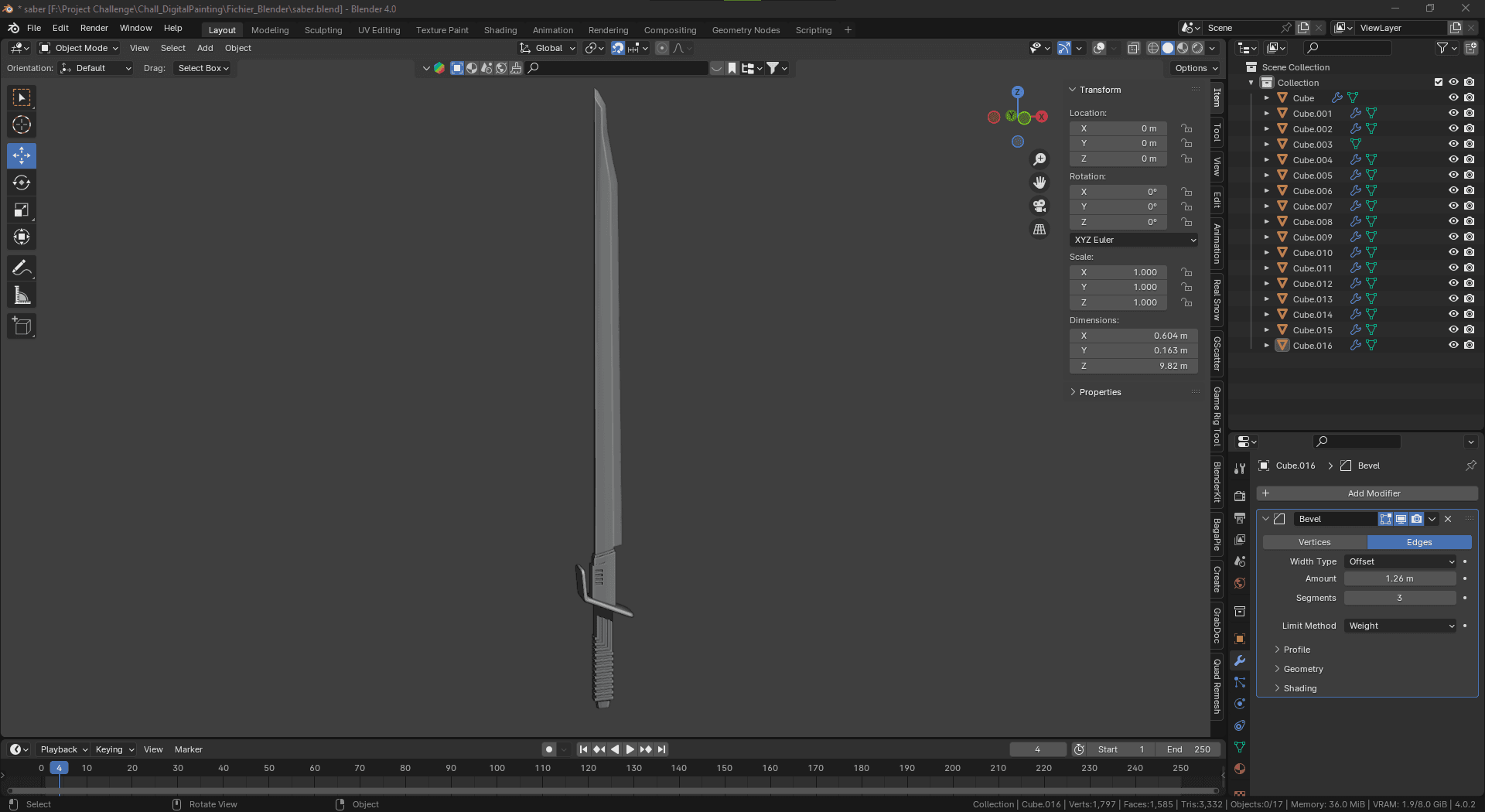Image resolution: width=1485 pixels, height=812 pixels.
Task: Activate the Move tool
Action: coord(22,155)
